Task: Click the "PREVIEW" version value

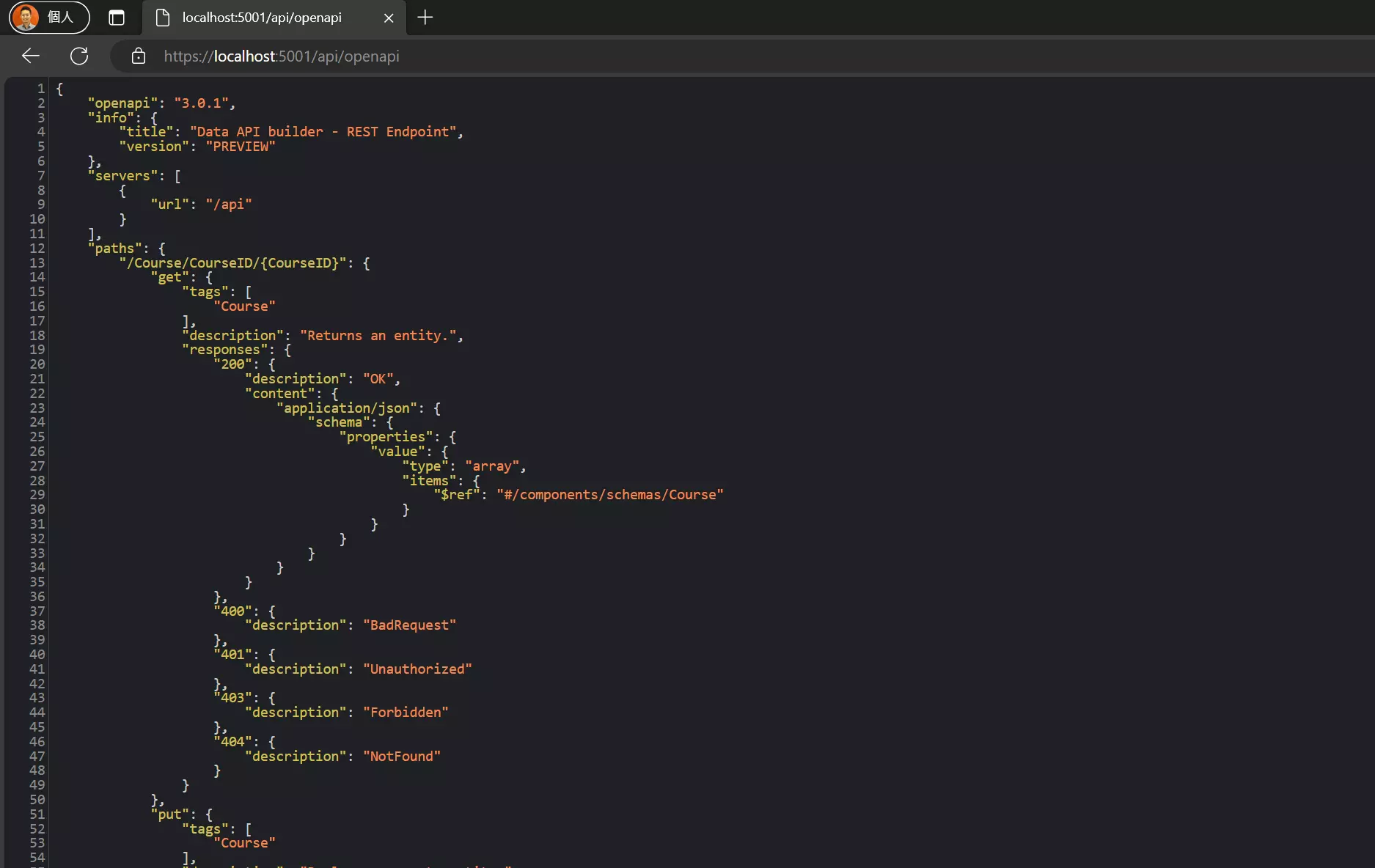Action: 241,147
